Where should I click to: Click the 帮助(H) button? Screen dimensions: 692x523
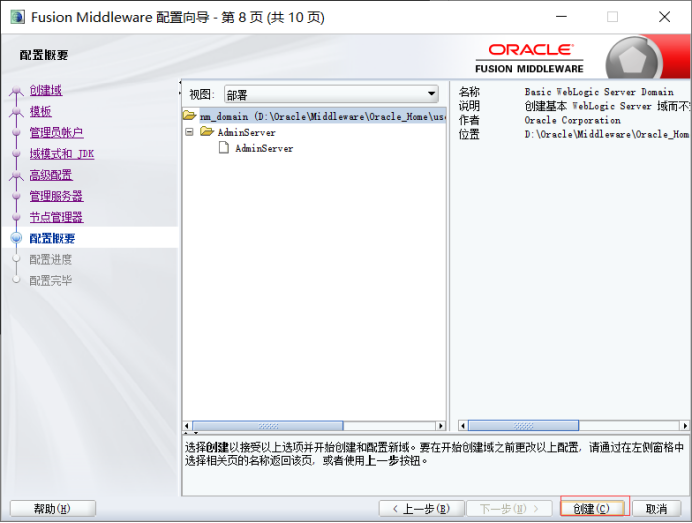52,508
